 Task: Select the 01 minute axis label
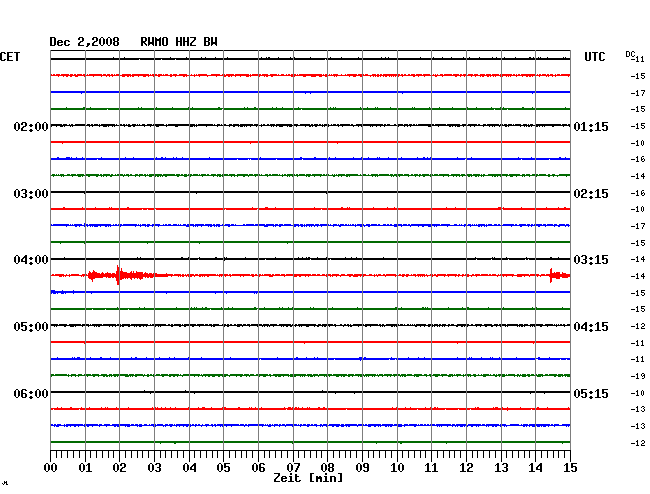[x=85, y=467]
